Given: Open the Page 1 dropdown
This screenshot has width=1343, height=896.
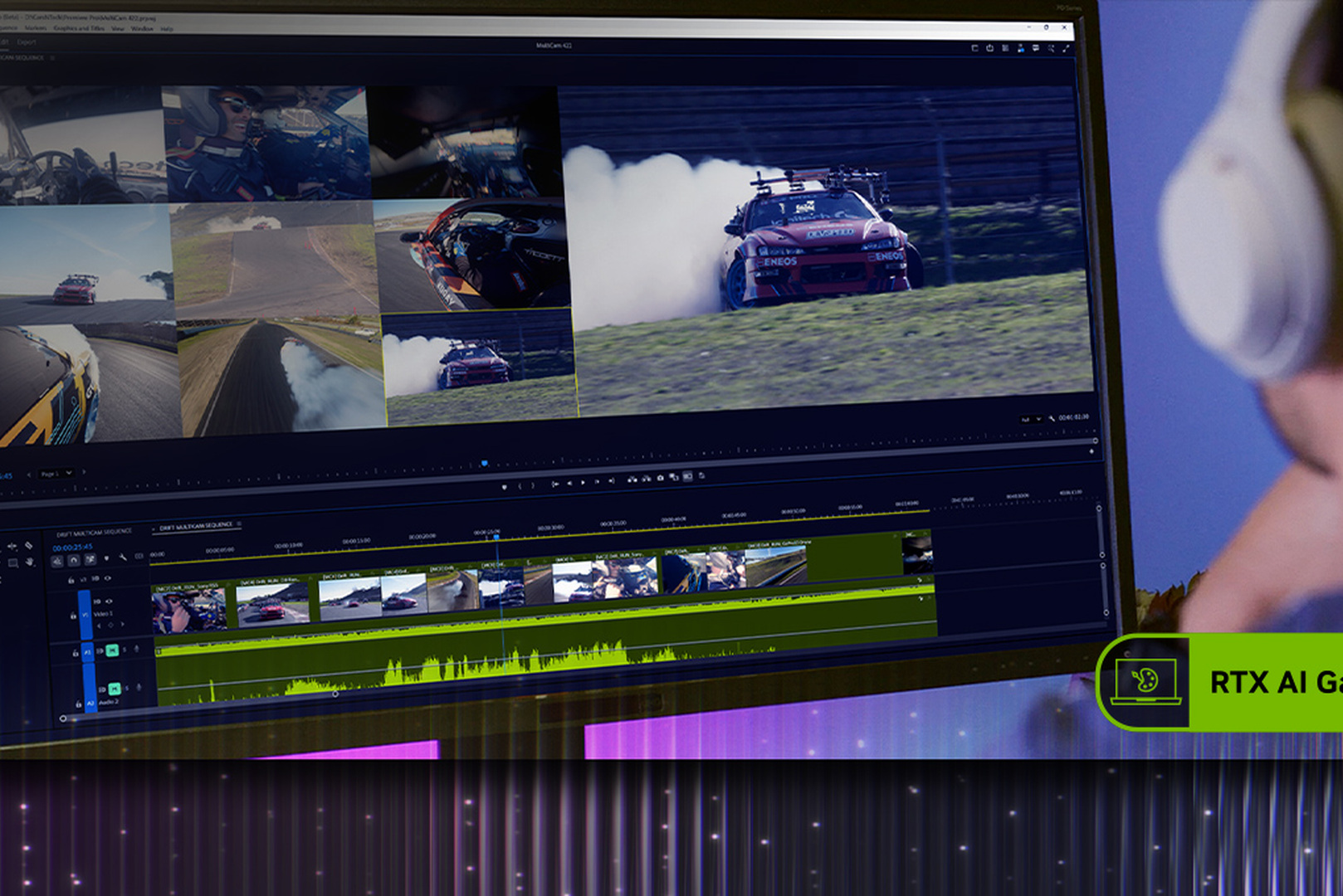Looking at the screenshot, I should 56,473.
